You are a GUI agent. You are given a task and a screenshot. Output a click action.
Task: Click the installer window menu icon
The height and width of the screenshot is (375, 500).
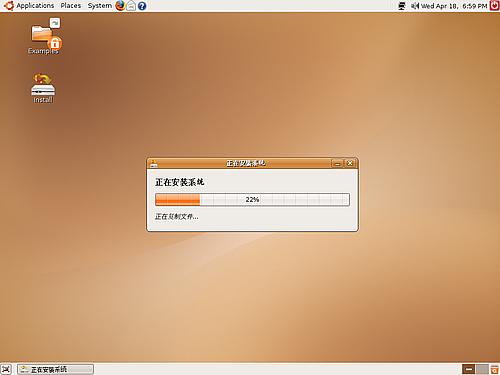tap(154, 163)
